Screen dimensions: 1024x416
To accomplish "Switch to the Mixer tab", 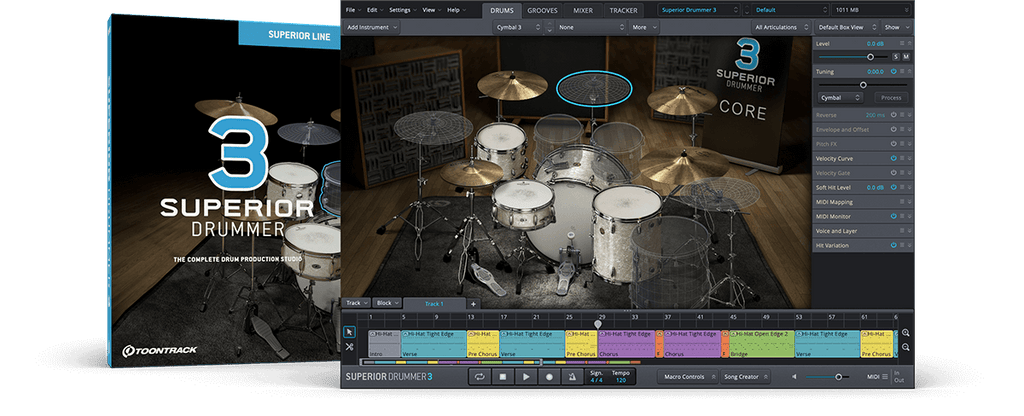I will [x=583, y=10].
